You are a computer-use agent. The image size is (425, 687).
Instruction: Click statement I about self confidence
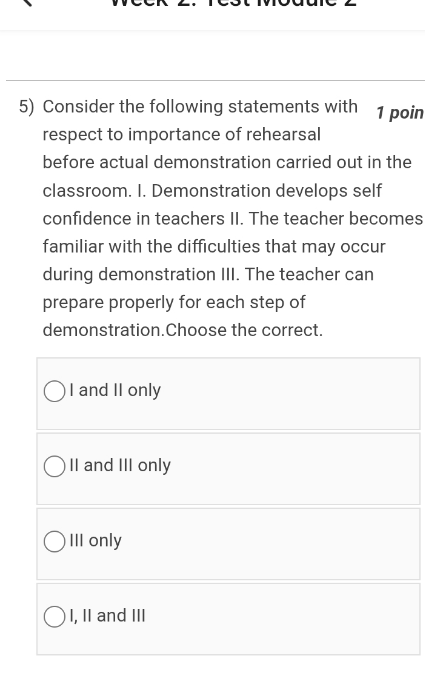212,205
